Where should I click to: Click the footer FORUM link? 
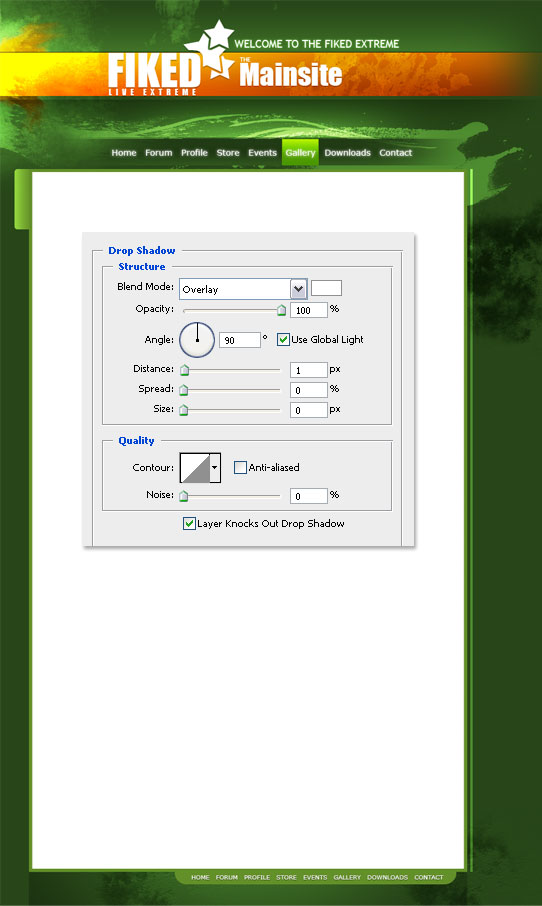pos(227,877)
